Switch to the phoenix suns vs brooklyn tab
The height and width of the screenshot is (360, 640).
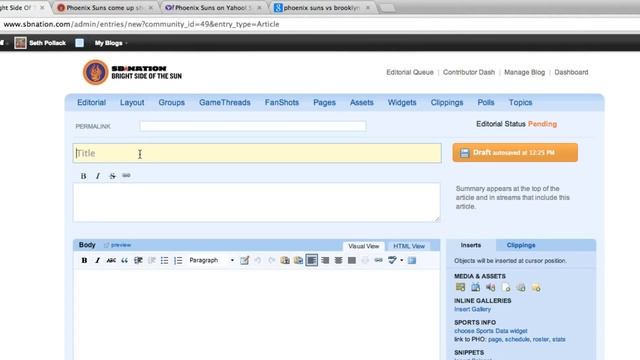point(322,8)
